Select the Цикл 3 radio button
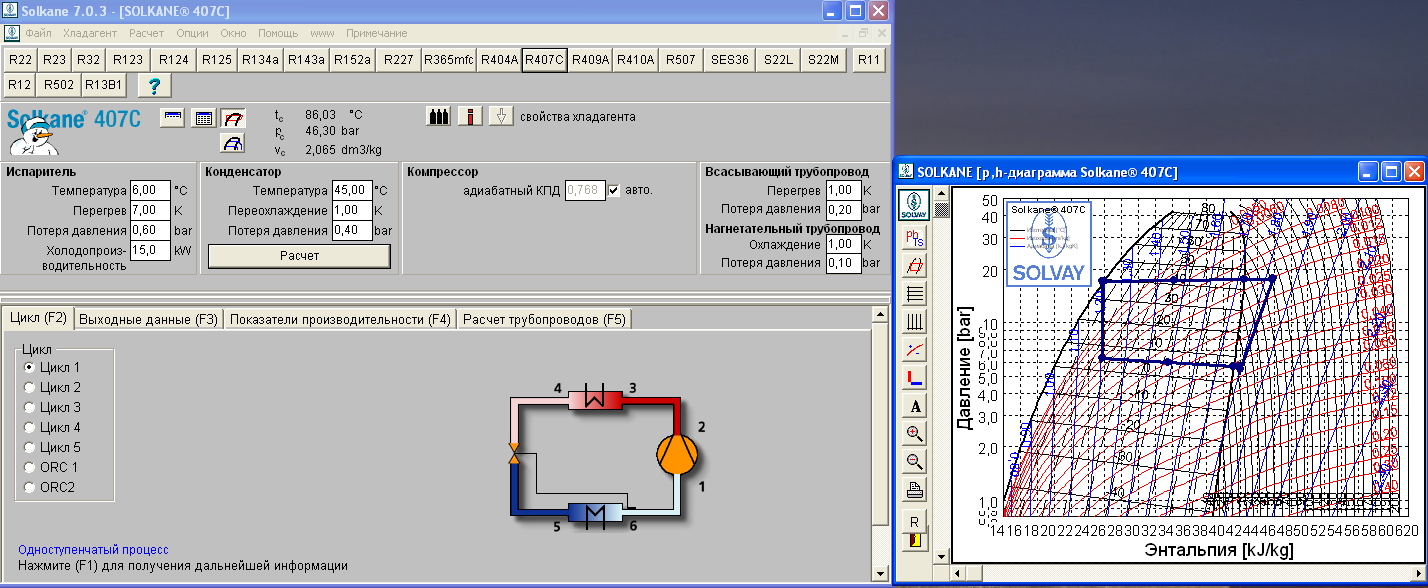1428x588 pixels. [x=29, y=408]
